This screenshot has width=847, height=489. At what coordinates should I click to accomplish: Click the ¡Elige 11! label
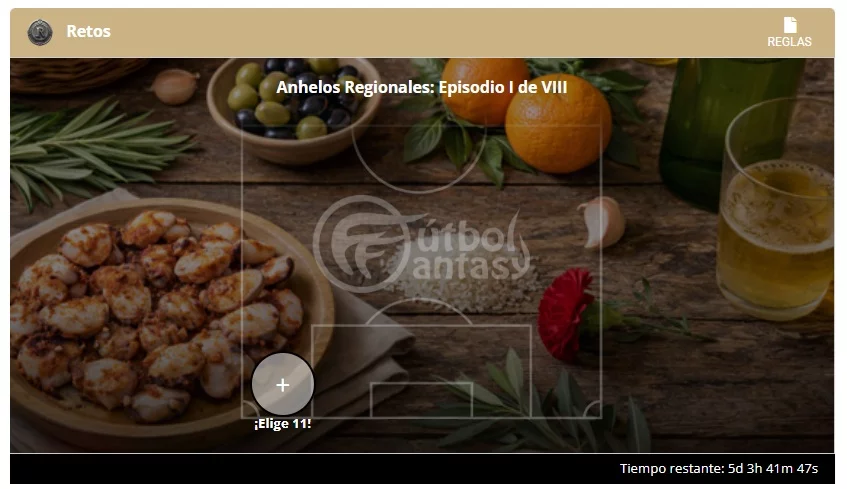(x=283, y=424)
